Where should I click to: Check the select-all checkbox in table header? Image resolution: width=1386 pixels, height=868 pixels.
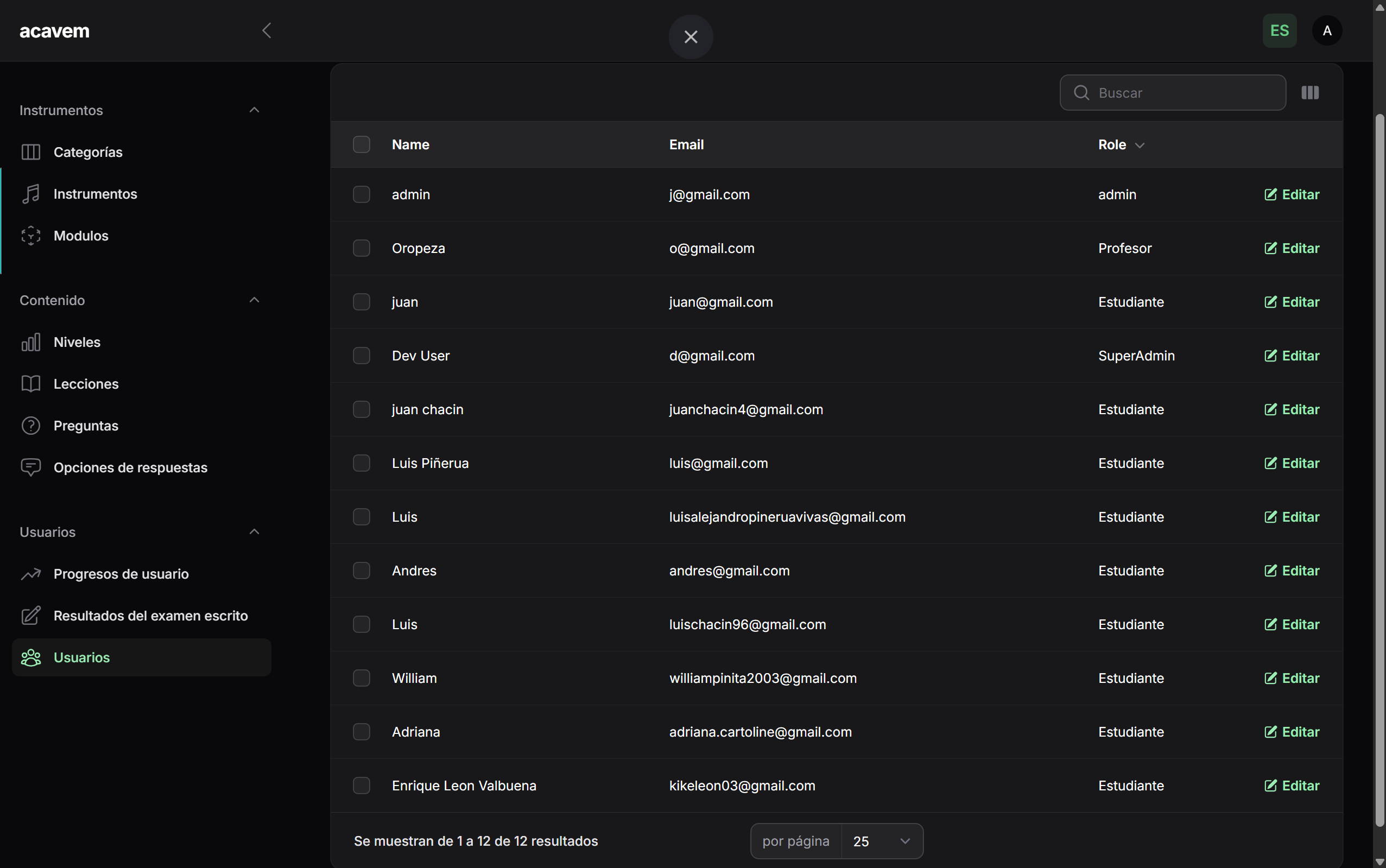coord(361,144)
